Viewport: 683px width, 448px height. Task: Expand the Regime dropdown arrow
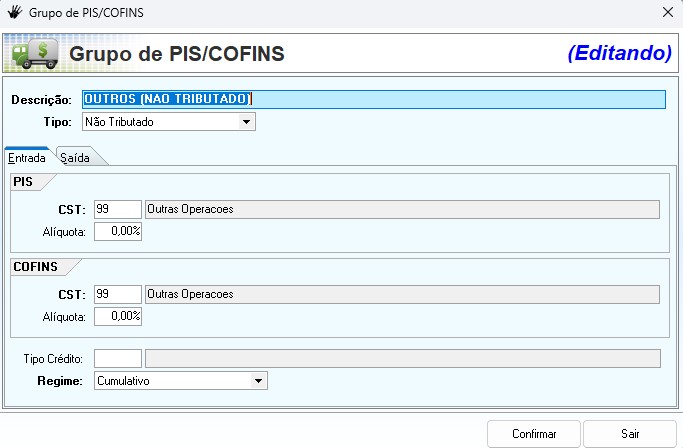pos(259,381)
